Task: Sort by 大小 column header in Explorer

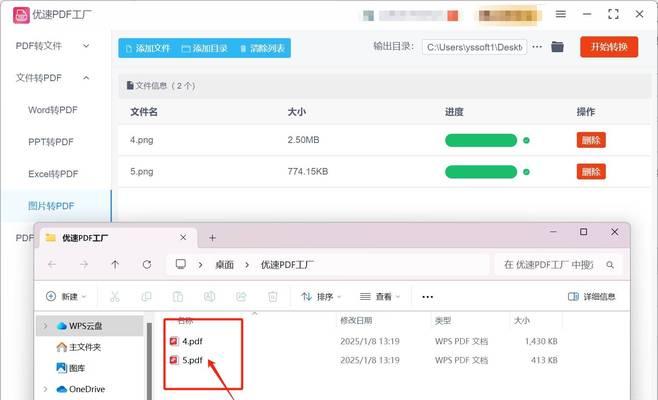Action: pos(522,321)
